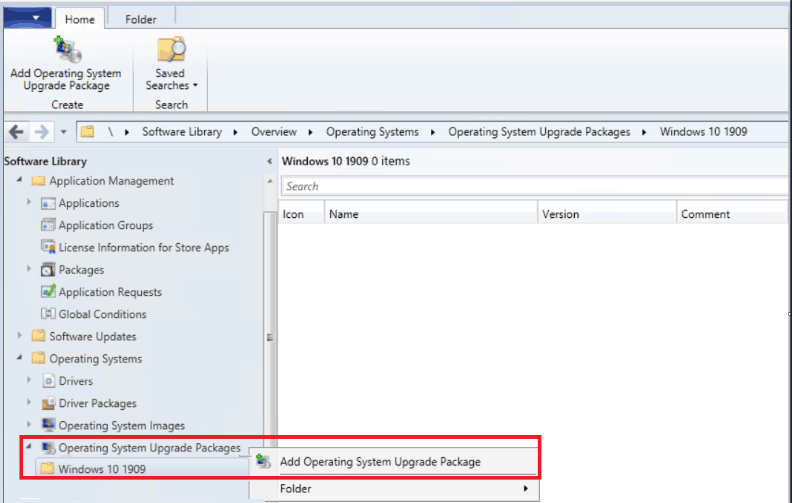Select the Packages node icon
The image size is (792, 503).
pos(48,270)
